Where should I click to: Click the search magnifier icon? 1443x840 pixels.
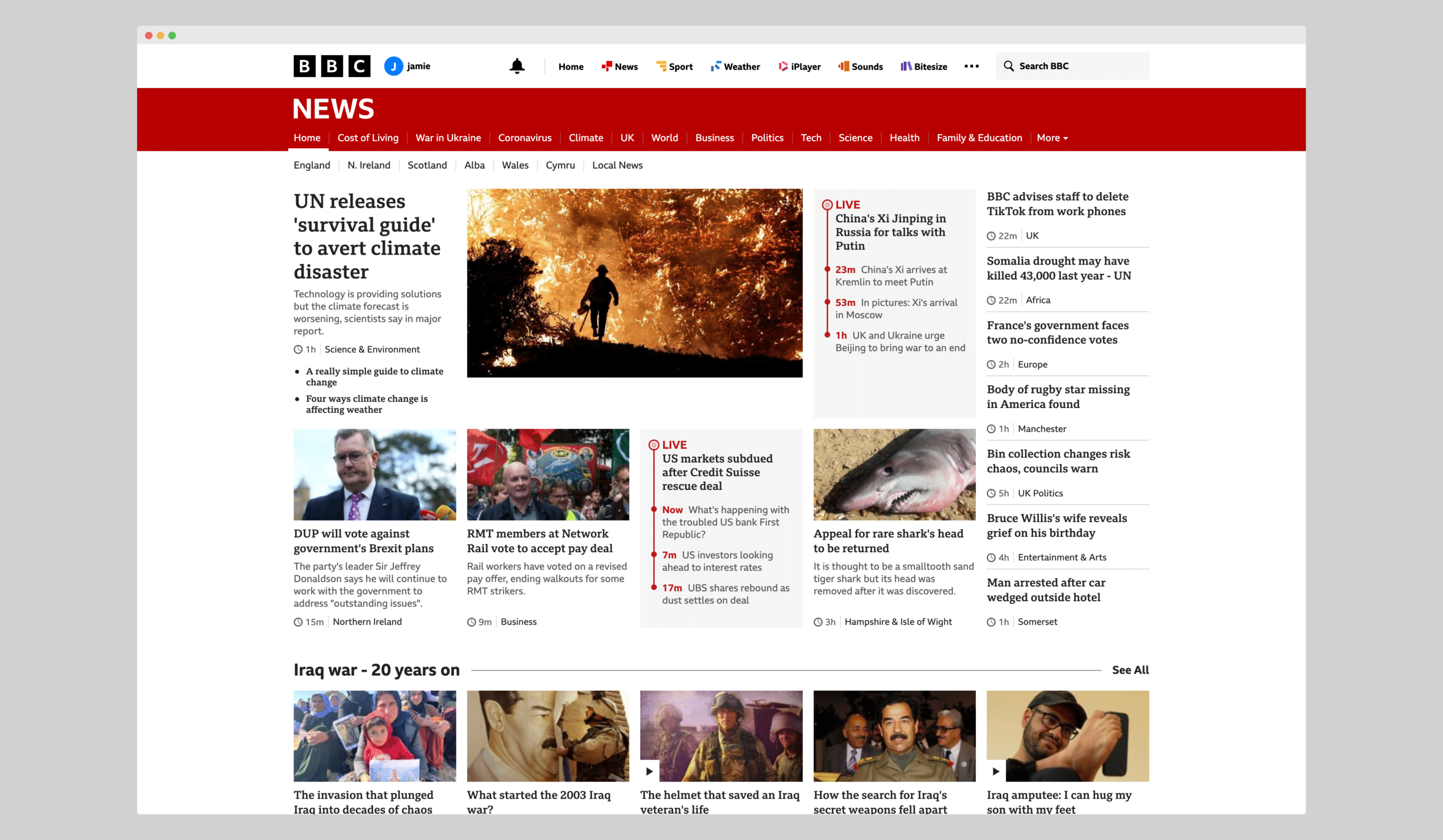click(1008, 66)
